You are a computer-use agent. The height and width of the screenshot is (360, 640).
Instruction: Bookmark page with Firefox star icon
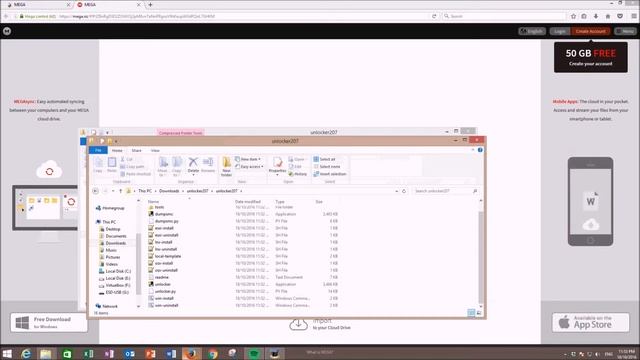573,16
